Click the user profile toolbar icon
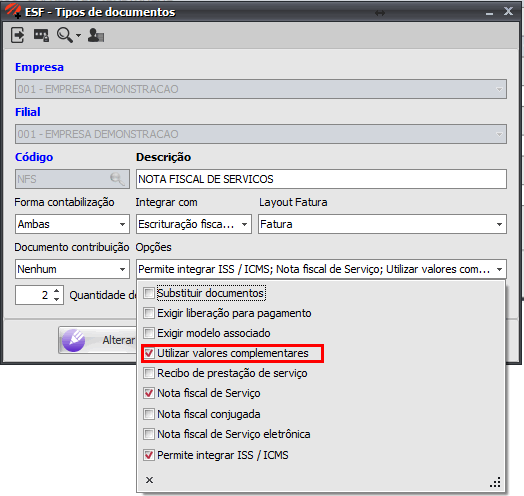Screen dimensions: 524x496 [x=96, y=35]
